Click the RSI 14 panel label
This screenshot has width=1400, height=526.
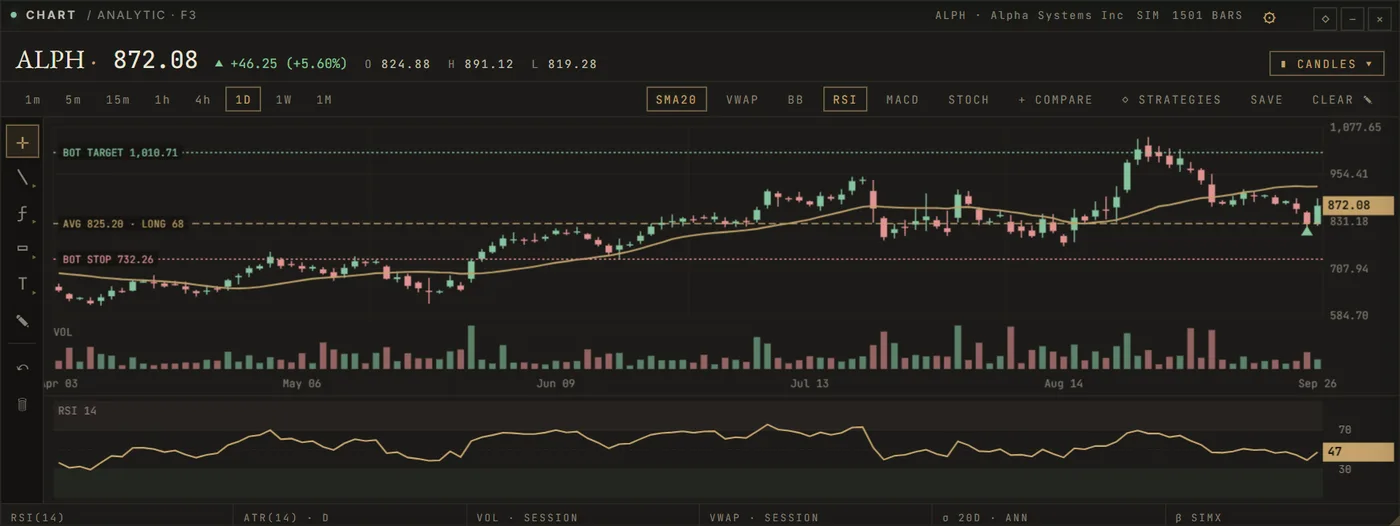point(77,411)
